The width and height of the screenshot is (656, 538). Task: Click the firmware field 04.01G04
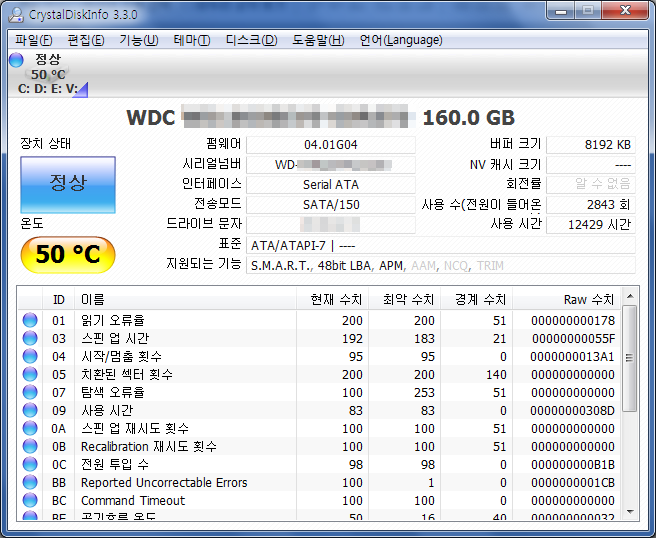(331, 145)
